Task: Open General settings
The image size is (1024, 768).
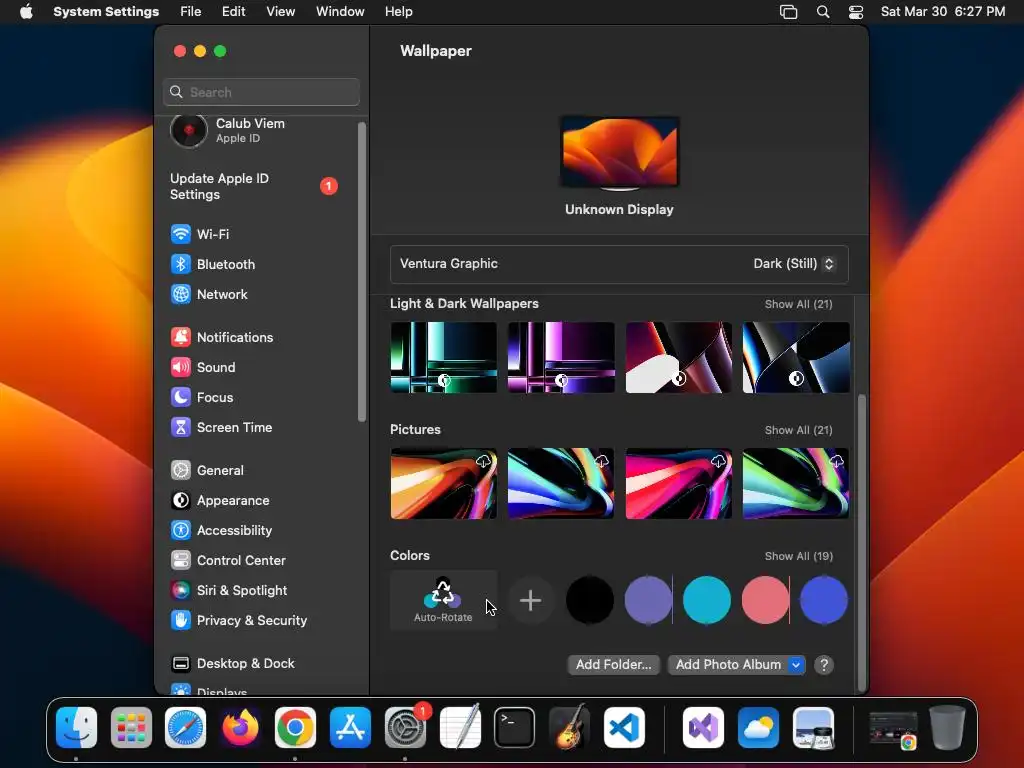Action: 207,470
